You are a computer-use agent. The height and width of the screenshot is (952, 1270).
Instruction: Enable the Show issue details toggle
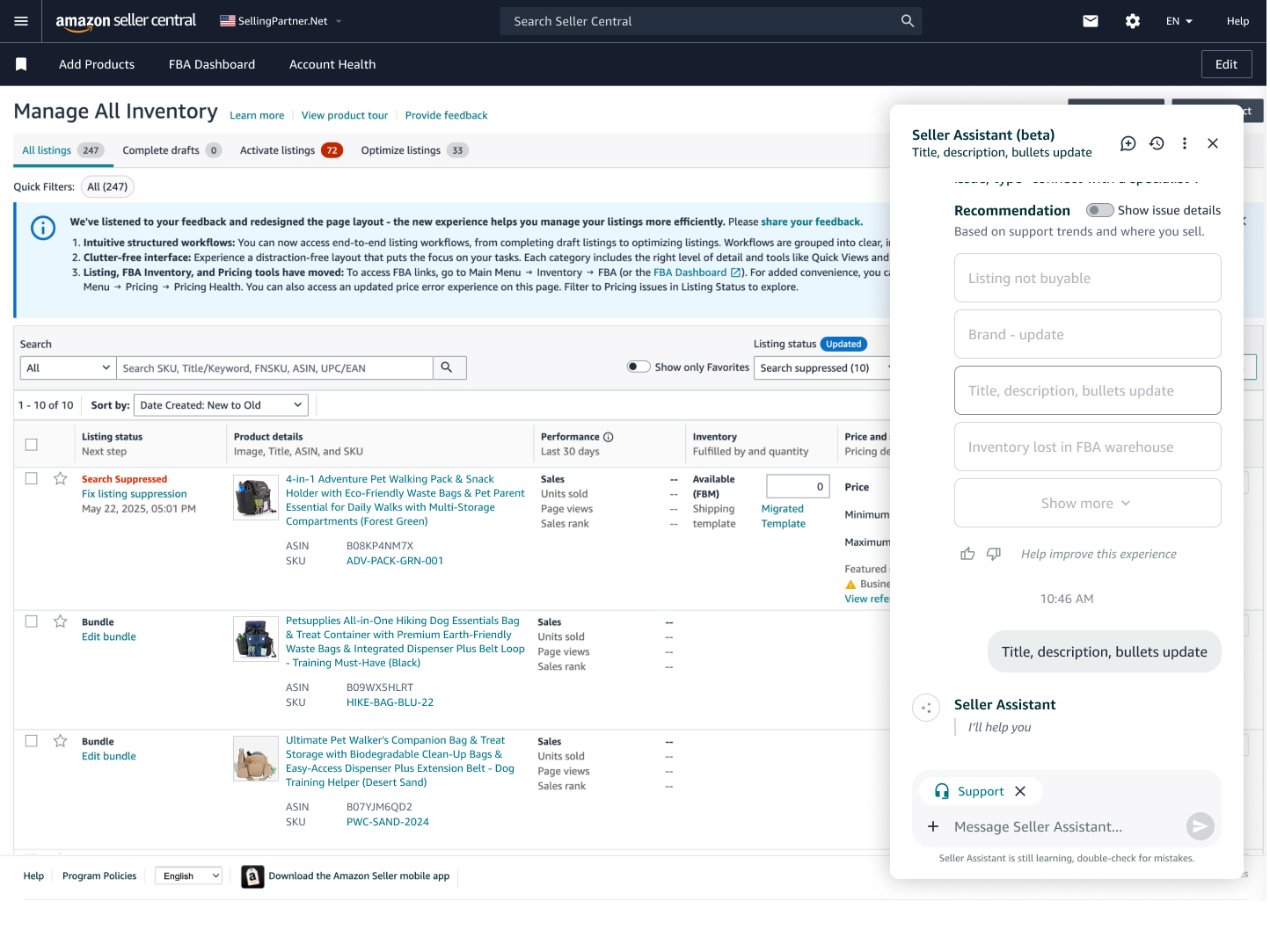[1099, 210]
